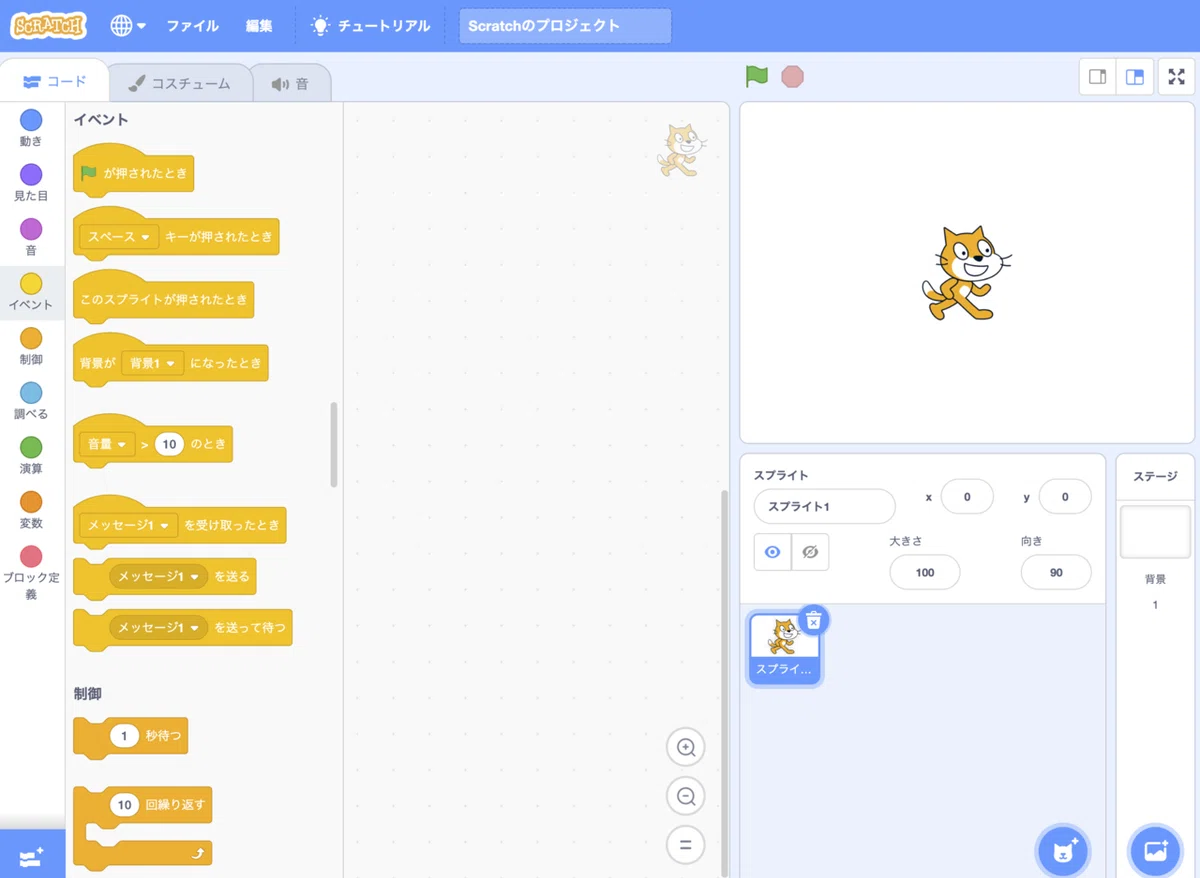The width and height of the screenshot is (1200, 878).
Task: Open チュートリアル tutorials
Action: coord(371,26)
